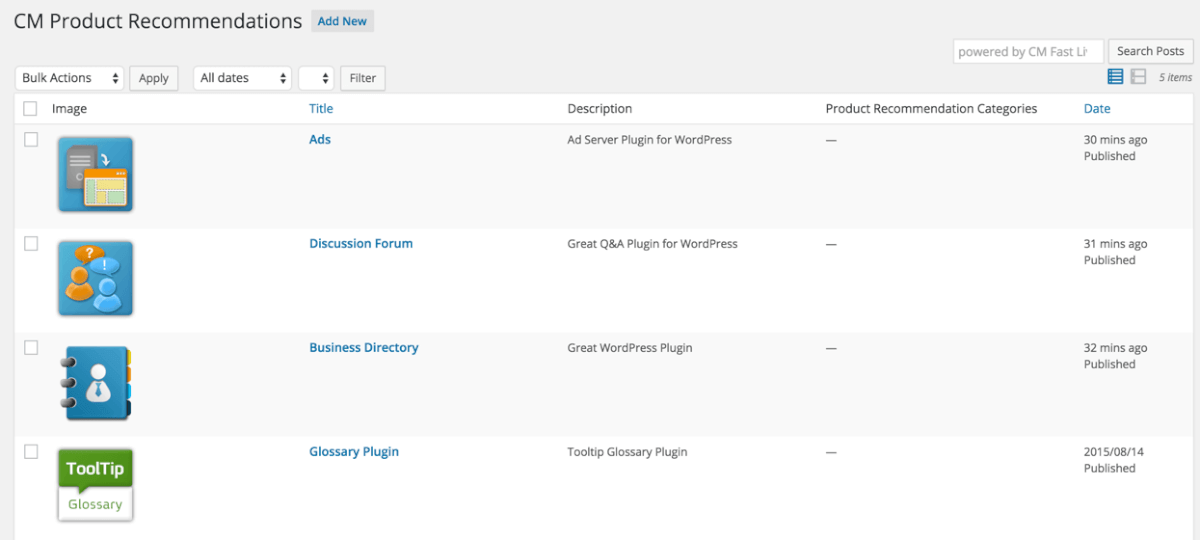Open the Bulk Actions dropdown
Image resolution: width=1200 pixels, height=540 pixels.
70,78
